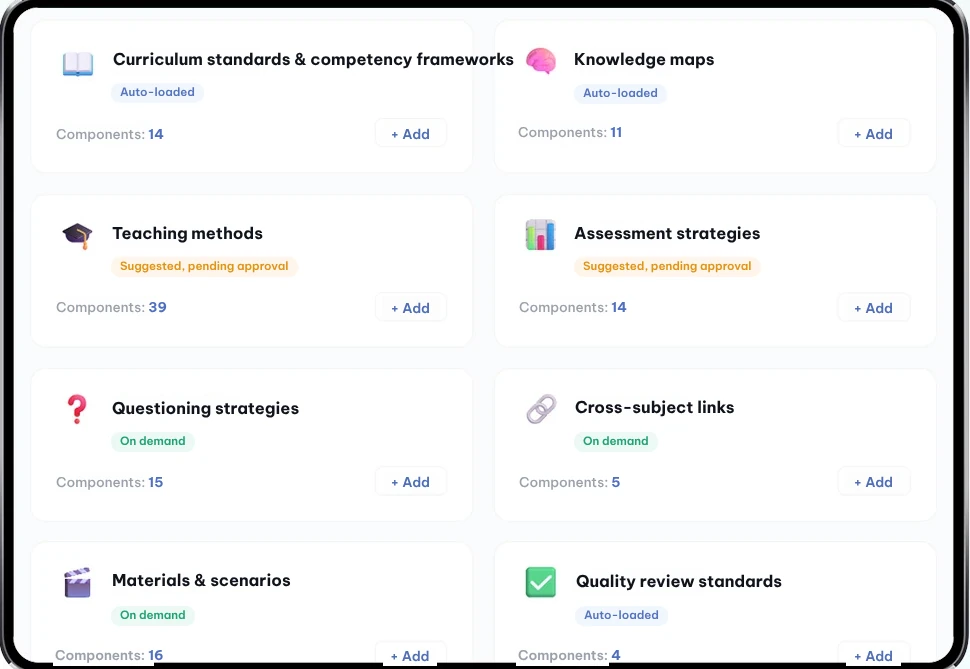The width and height of the screenshot is (970, 669).
Task: Click the green checkmark icon for Quality review
Action: pos(541,582)
